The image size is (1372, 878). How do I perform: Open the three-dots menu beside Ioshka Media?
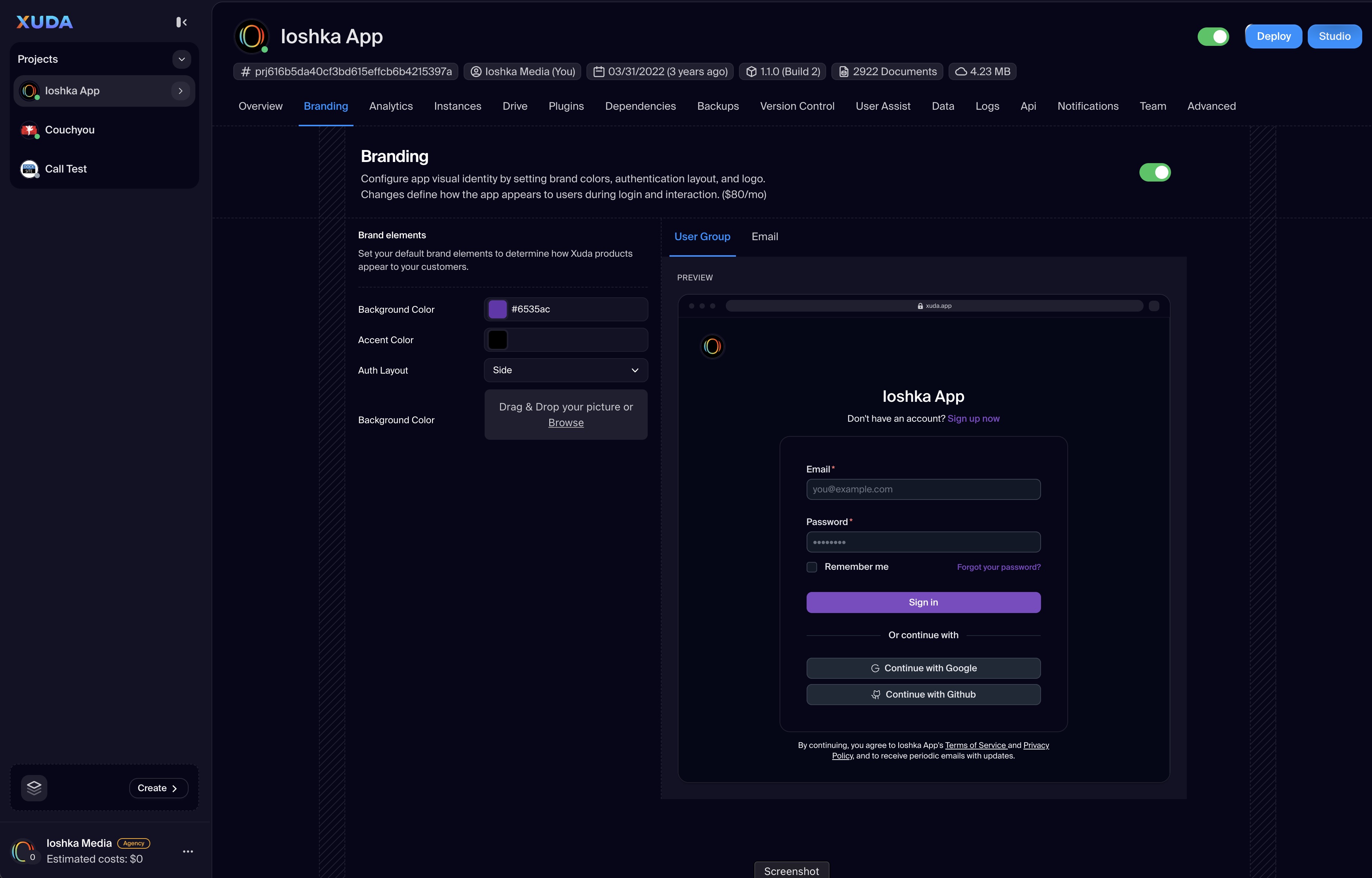[x=188, y=851]
